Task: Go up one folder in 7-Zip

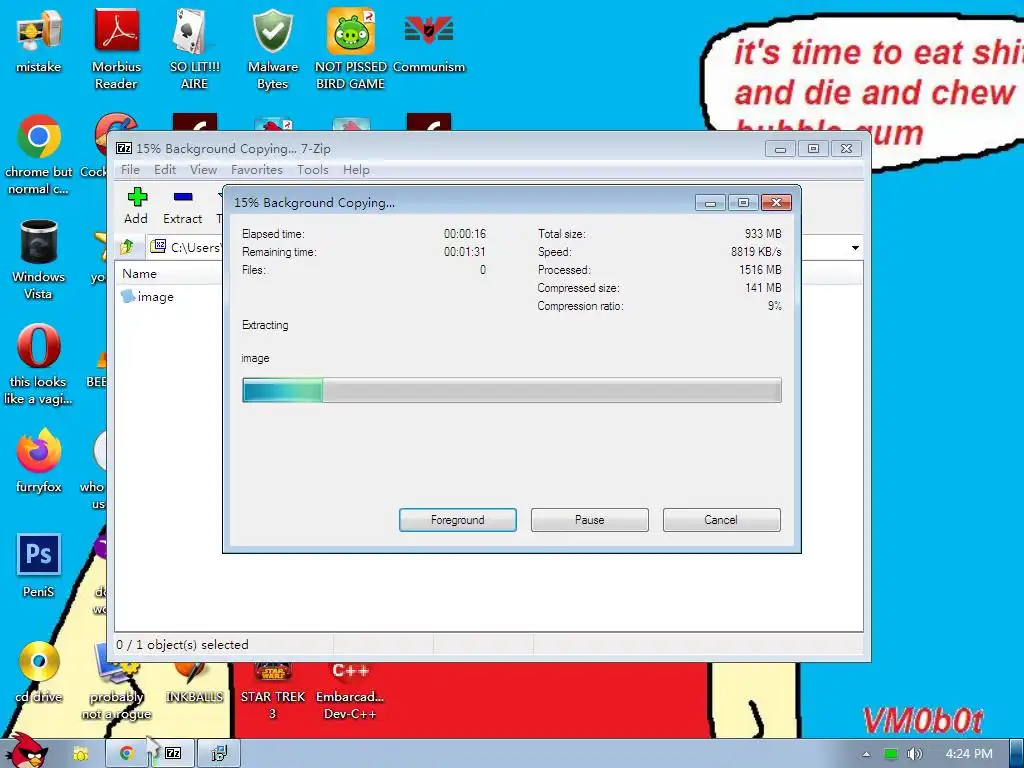Action: [127, 247]
